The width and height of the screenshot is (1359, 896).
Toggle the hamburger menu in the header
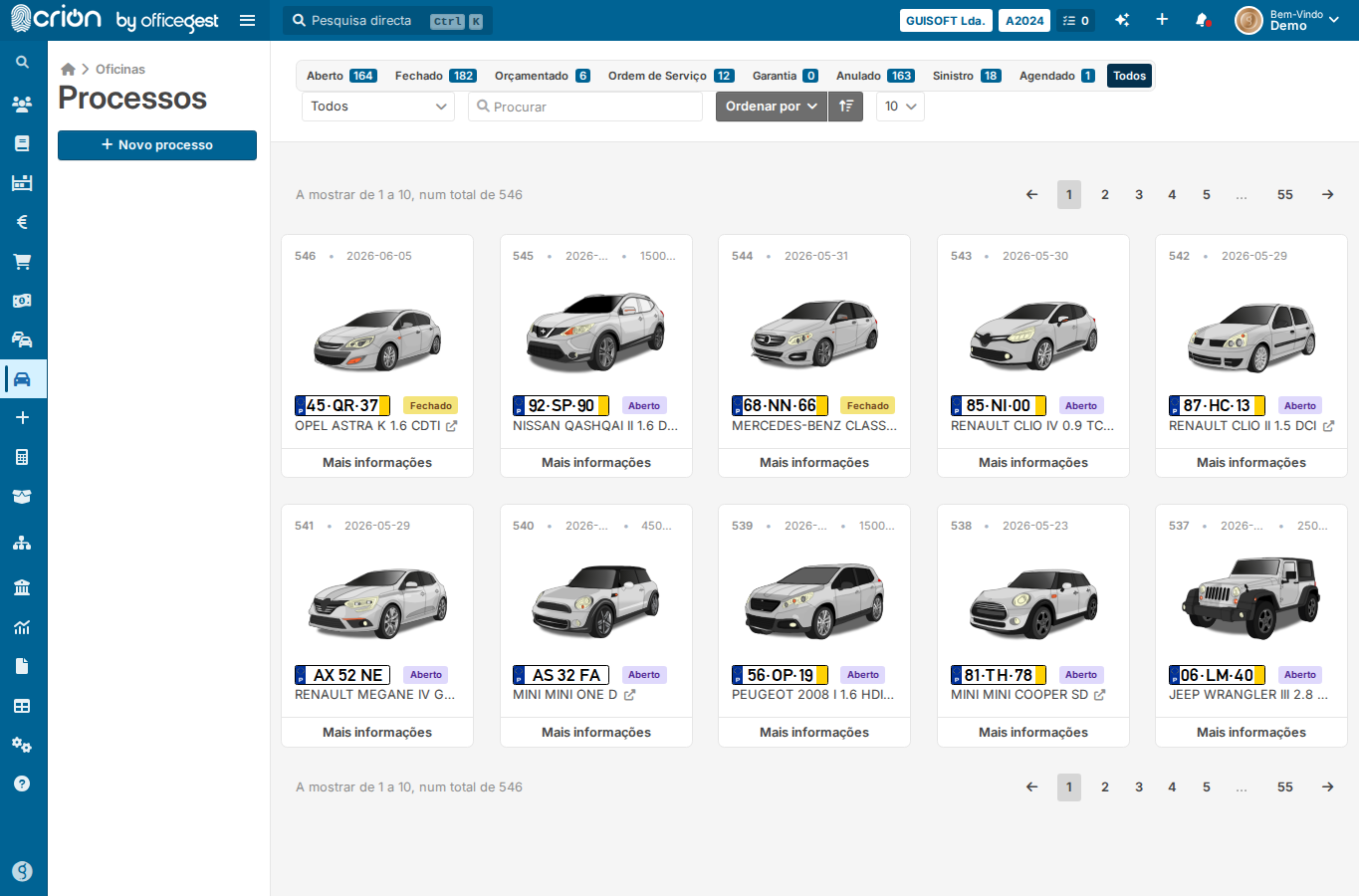pos(248,21)
